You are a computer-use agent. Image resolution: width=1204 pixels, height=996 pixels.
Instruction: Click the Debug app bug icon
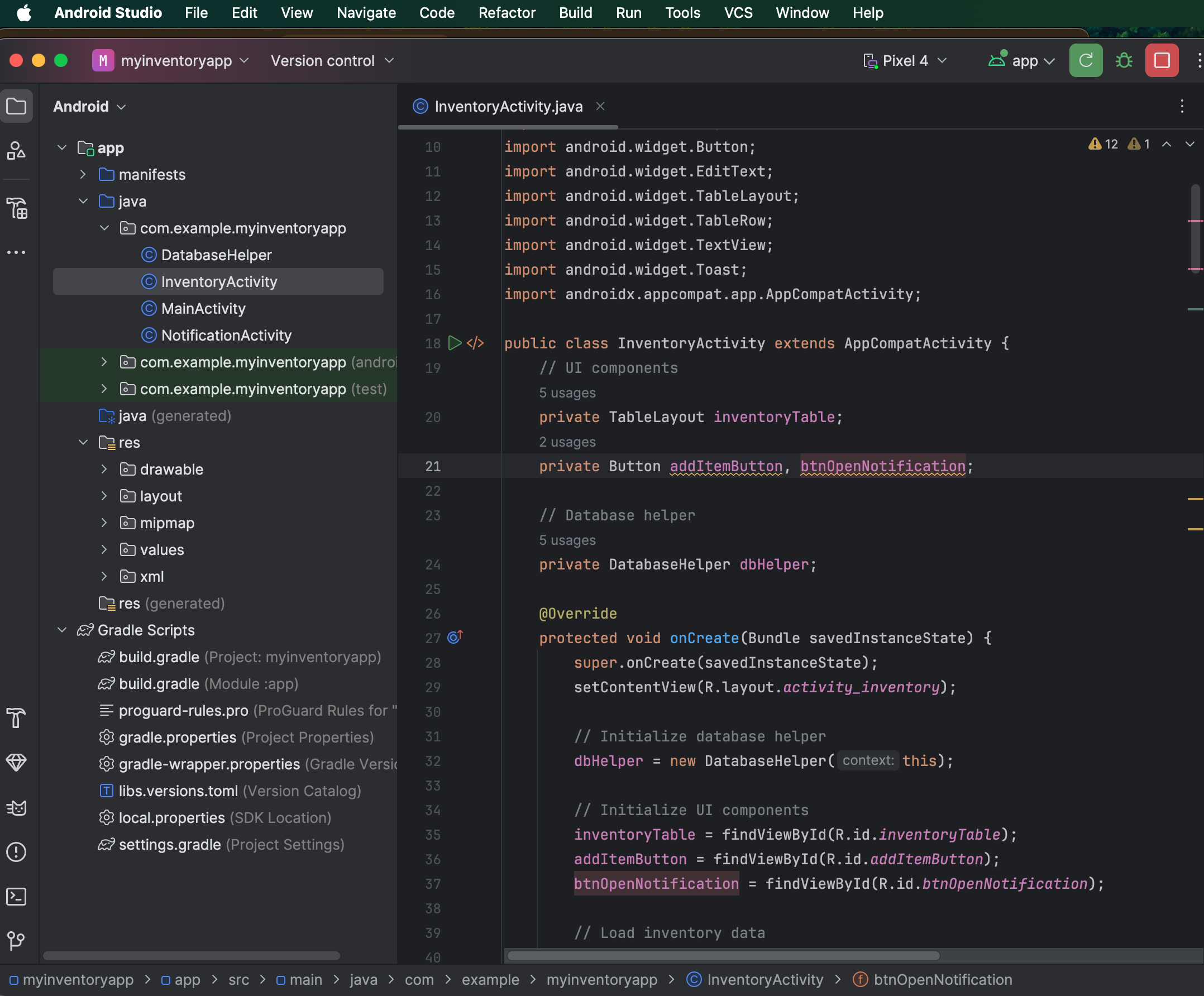tap(1124, 61)
